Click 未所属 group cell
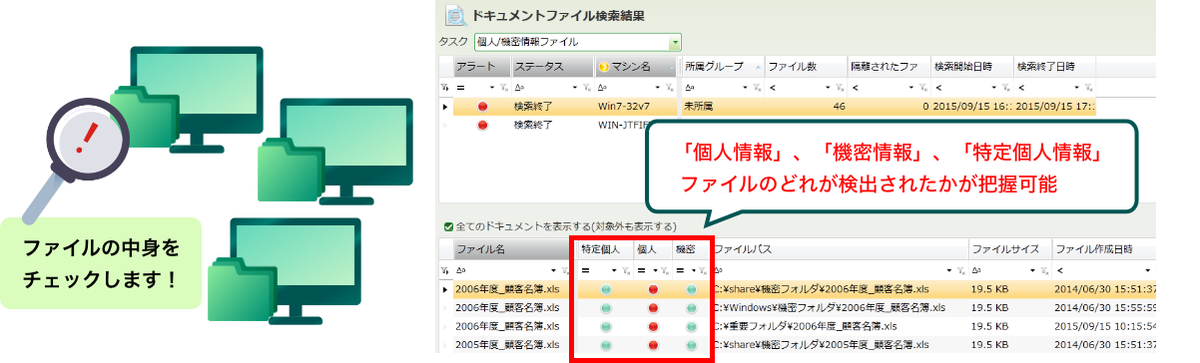This screenshot has width=1200, height=363. [x=722, y=106]
